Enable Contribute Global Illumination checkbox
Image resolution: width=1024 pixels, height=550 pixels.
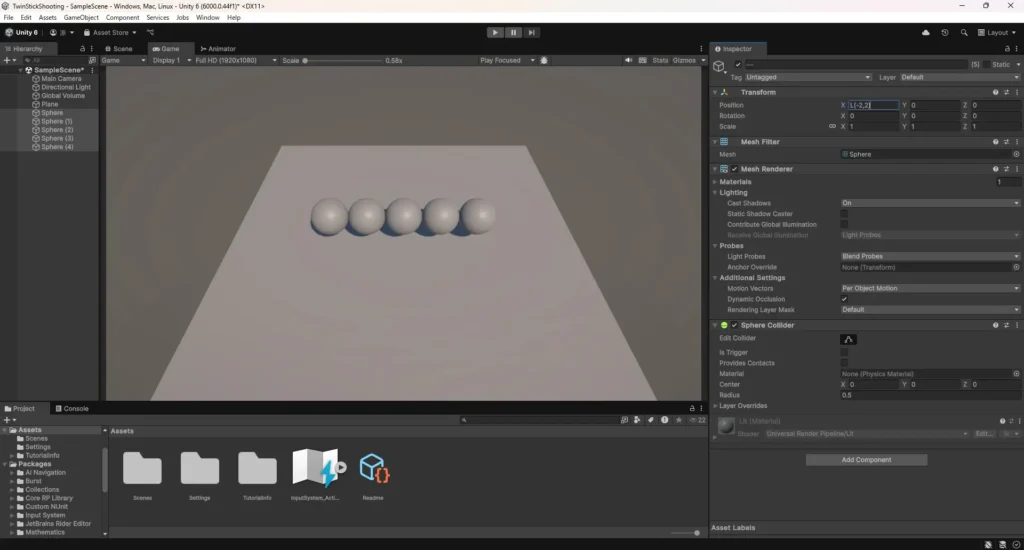(x=844, y=224)
